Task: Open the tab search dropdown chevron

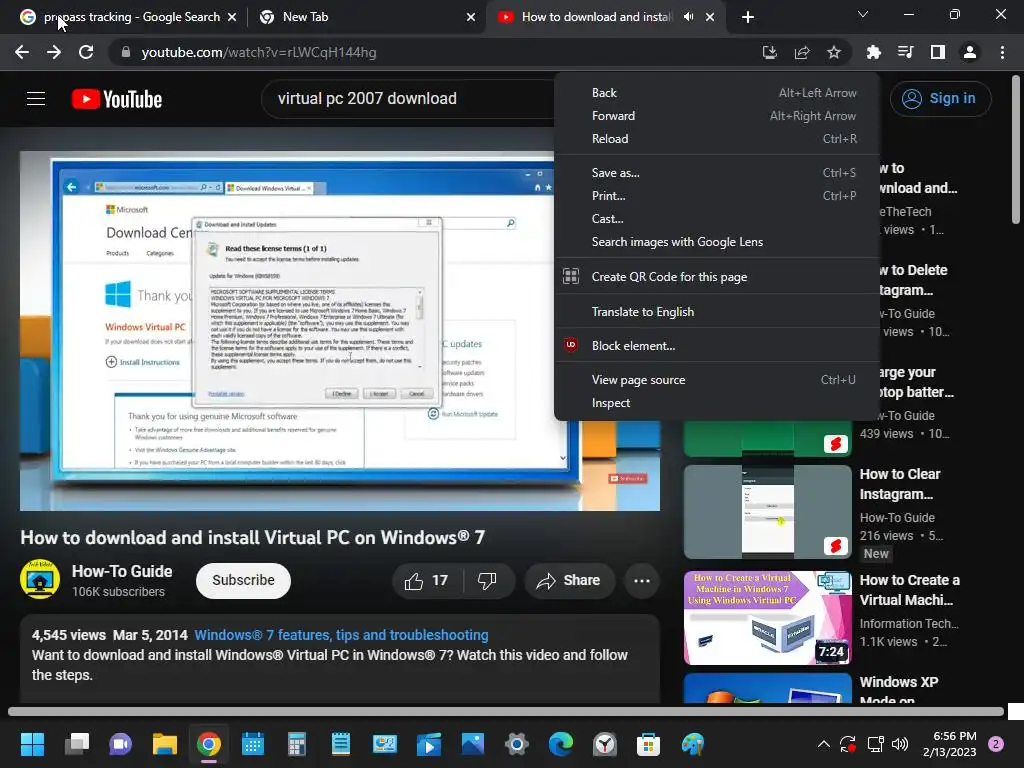Action: tap(863, 14)
